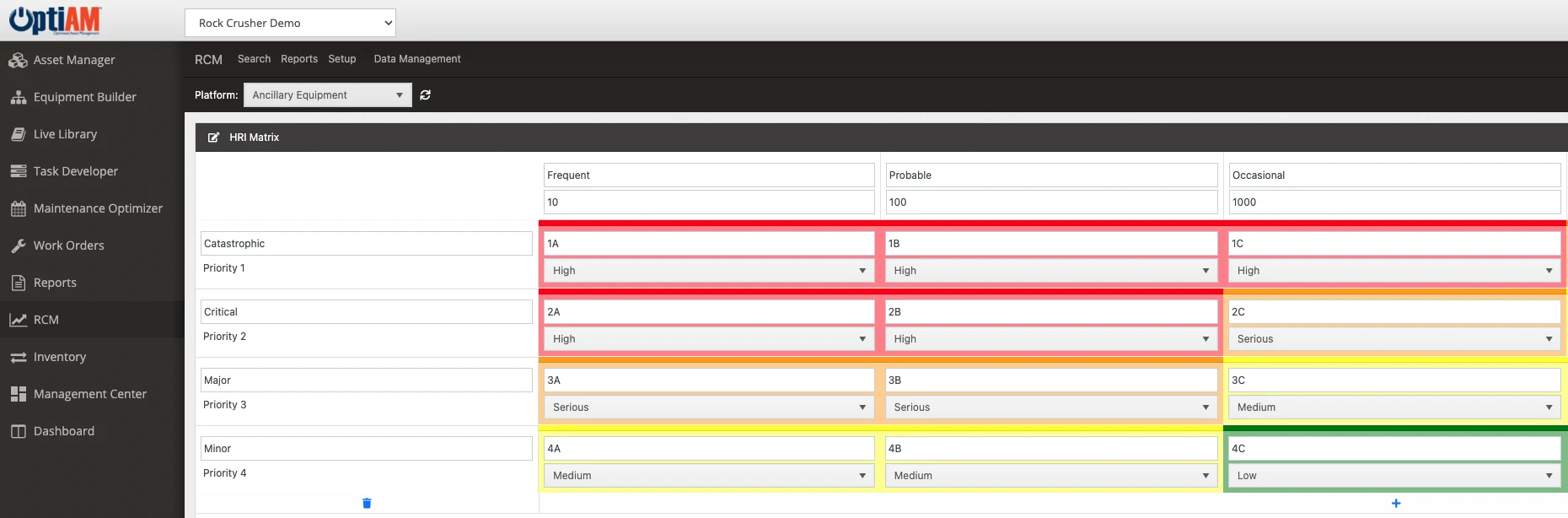Click the Reports document icon
Screen dimensions: 1568x518
pos(18,283)
